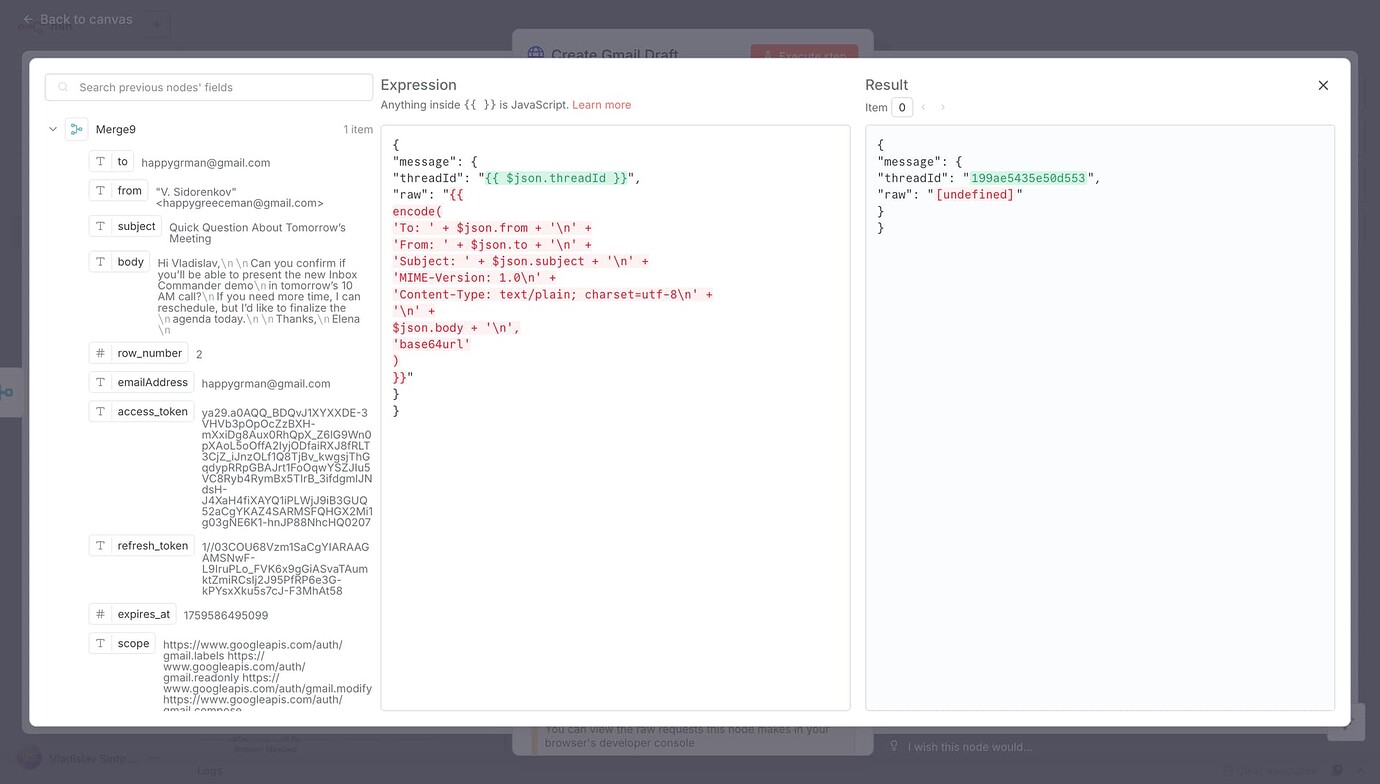Open the Learn more link about expressions
The width and height of the screenshot is (1380, 784).
tap(604, 104)
